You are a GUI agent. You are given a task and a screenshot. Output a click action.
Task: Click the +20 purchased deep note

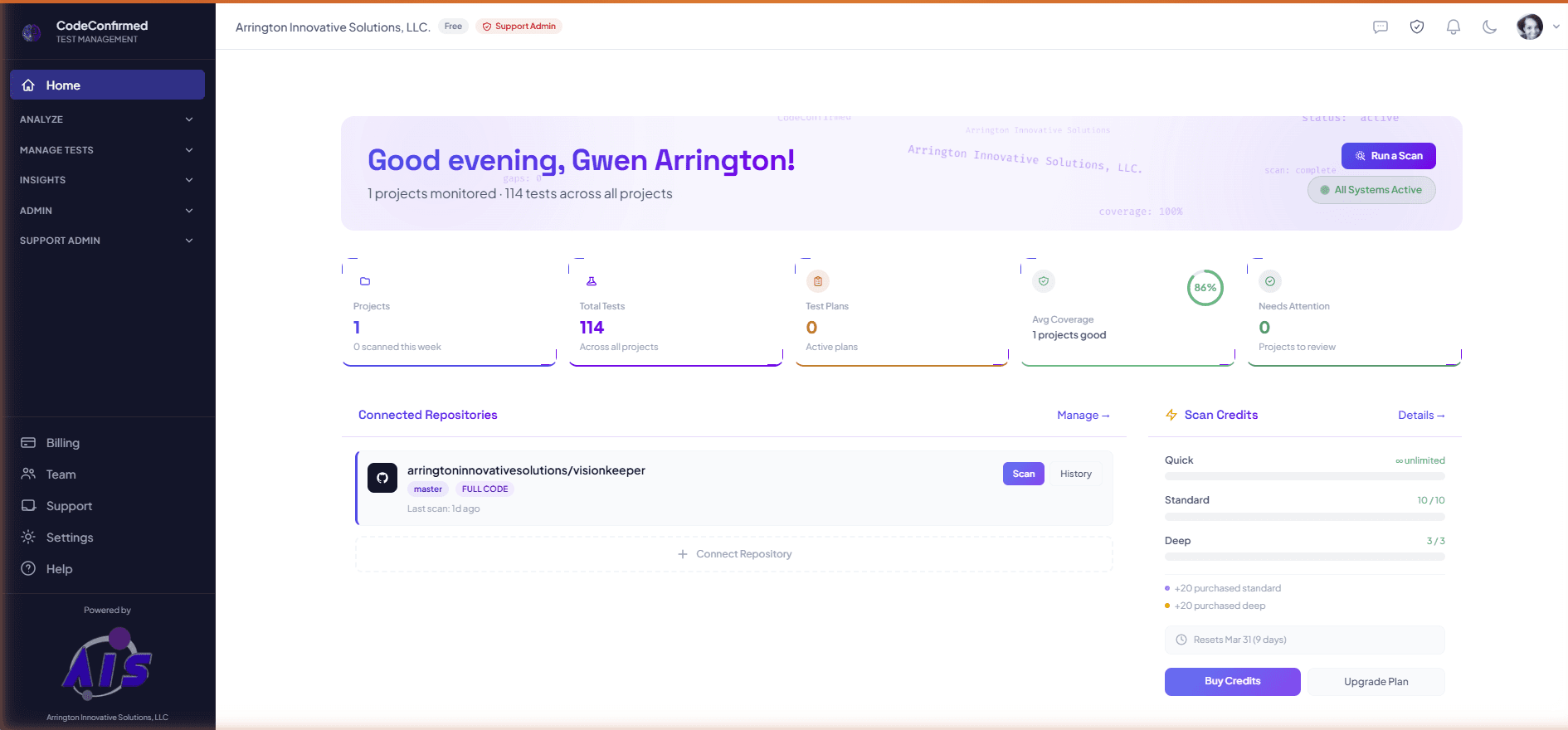pos(1220,606)
